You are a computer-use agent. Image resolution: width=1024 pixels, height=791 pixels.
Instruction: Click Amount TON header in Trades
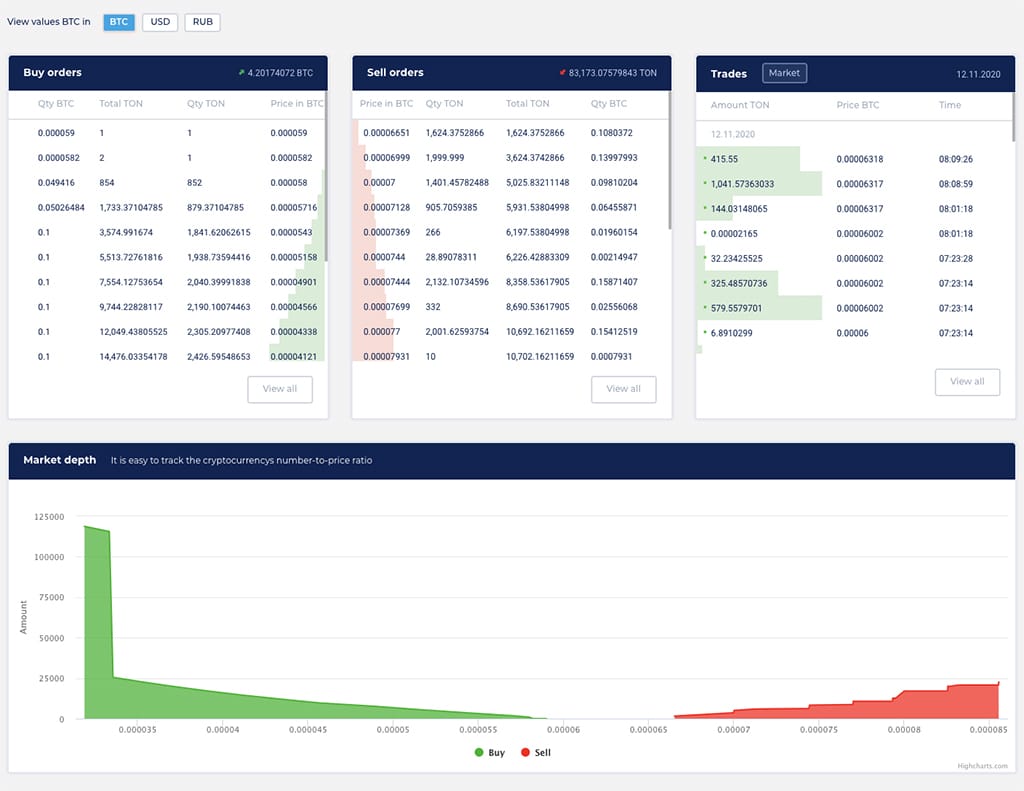[740, 105]
